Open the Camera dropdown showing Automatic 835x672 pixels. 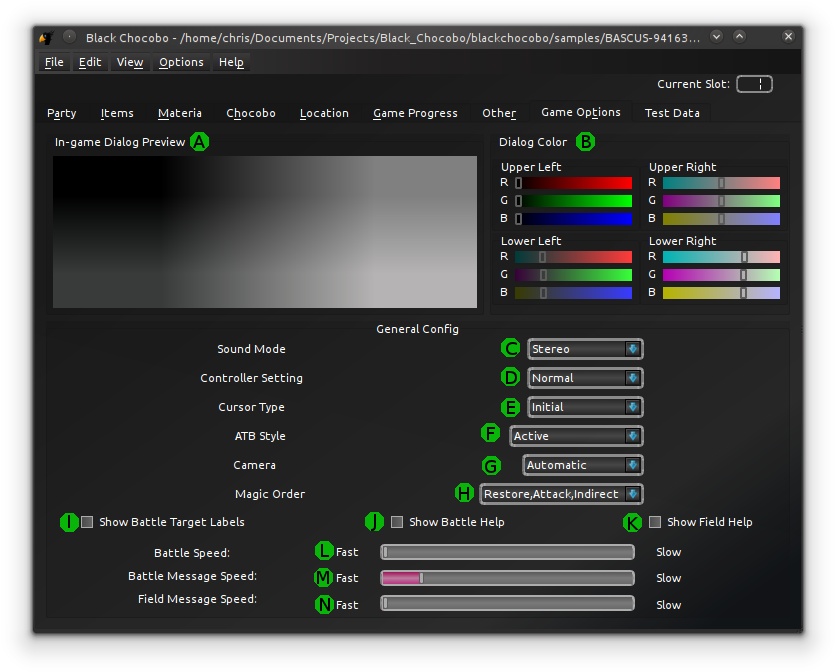(x=582, y=465)
